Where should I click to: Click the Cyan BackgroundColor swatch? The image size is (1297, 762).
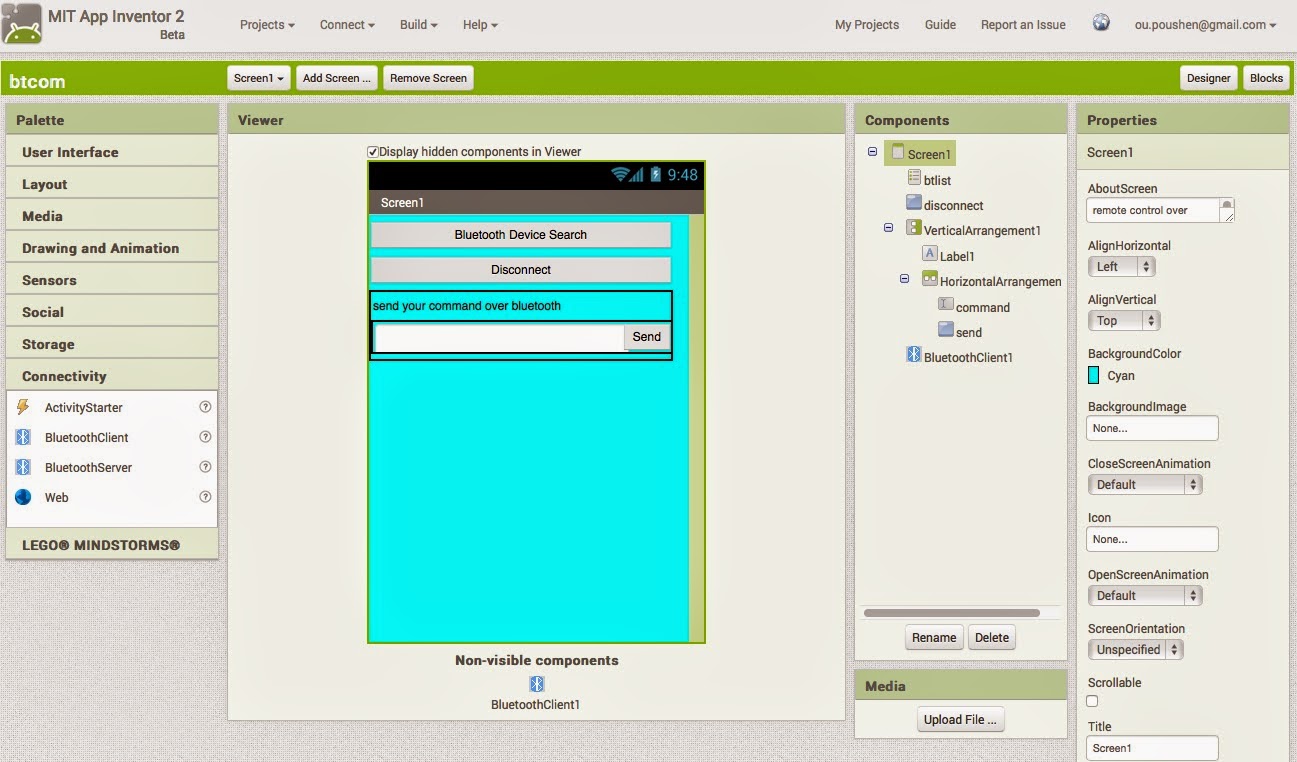pos(1094,376)
